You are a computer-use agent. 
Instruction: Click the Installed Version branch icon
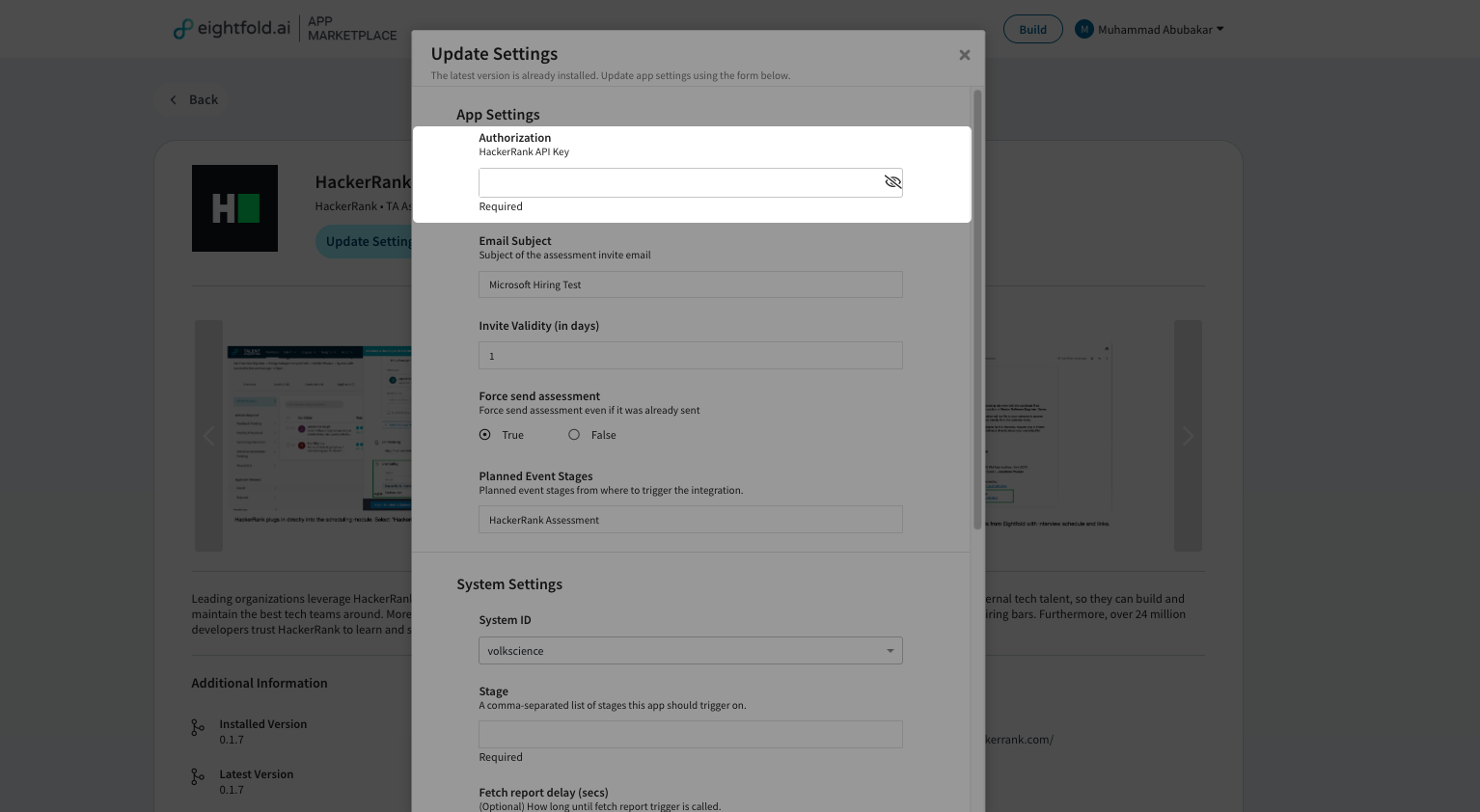pyautogui.click(x=198, y=728)
